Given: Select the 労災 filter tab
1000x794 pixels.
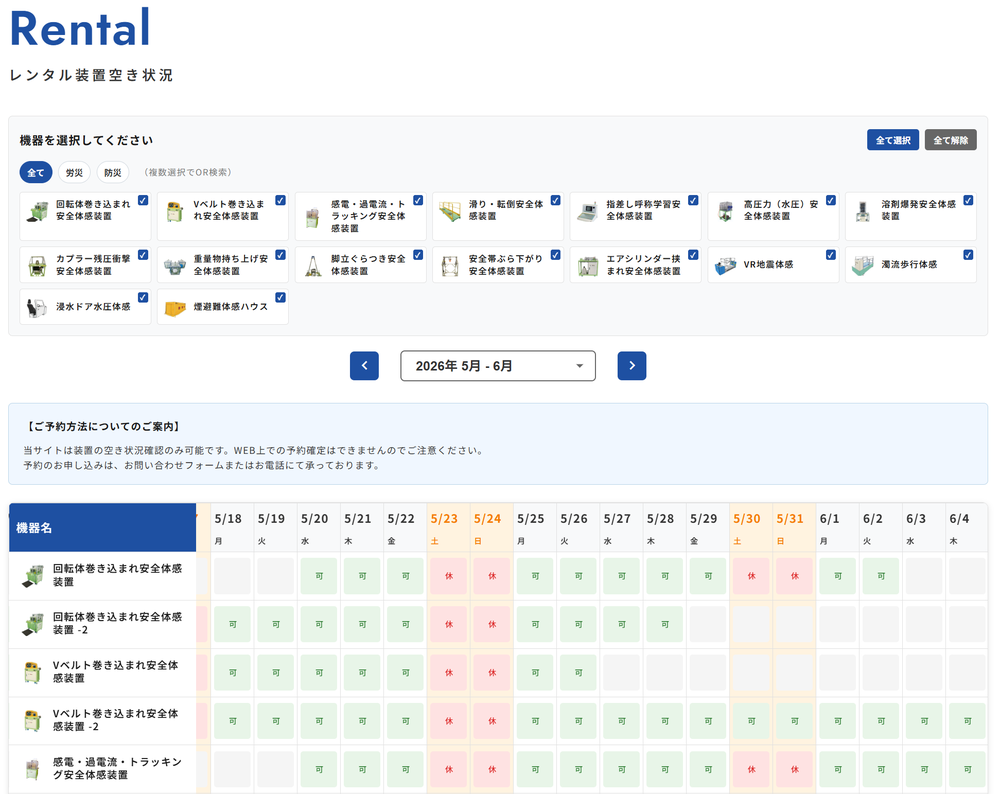Looking at the screenshot, I should coord(74,172).
